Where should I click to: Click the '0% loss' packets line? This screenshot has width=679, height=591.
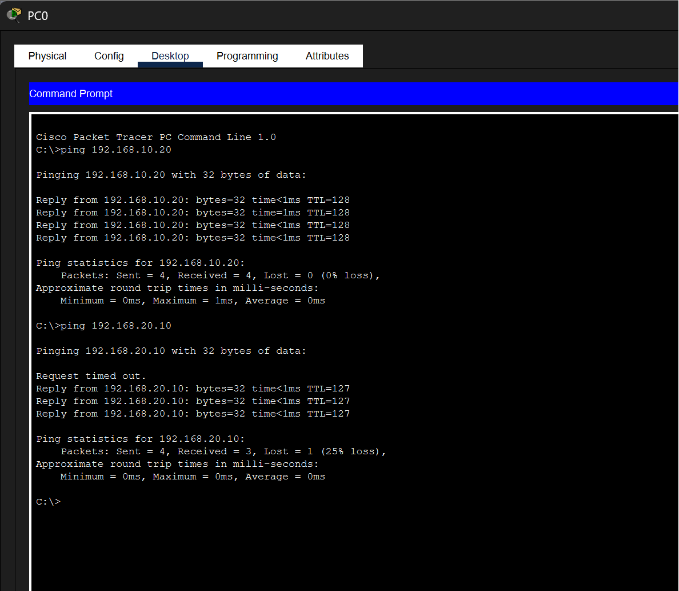click(x=220, y=275)
